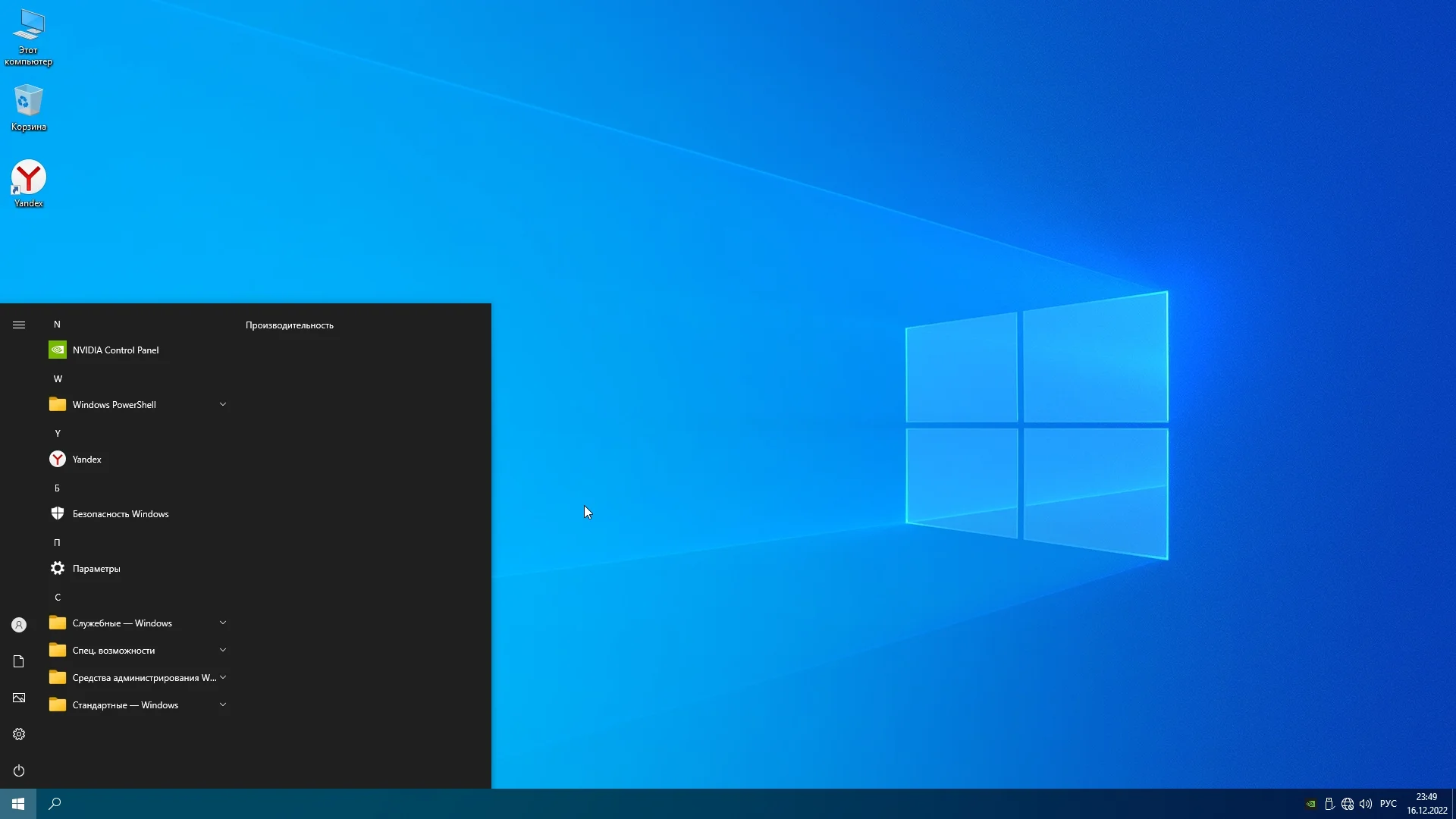Click the power button in the Start sidebar
The image size is (1456, 819).
(x=19, y=770)
